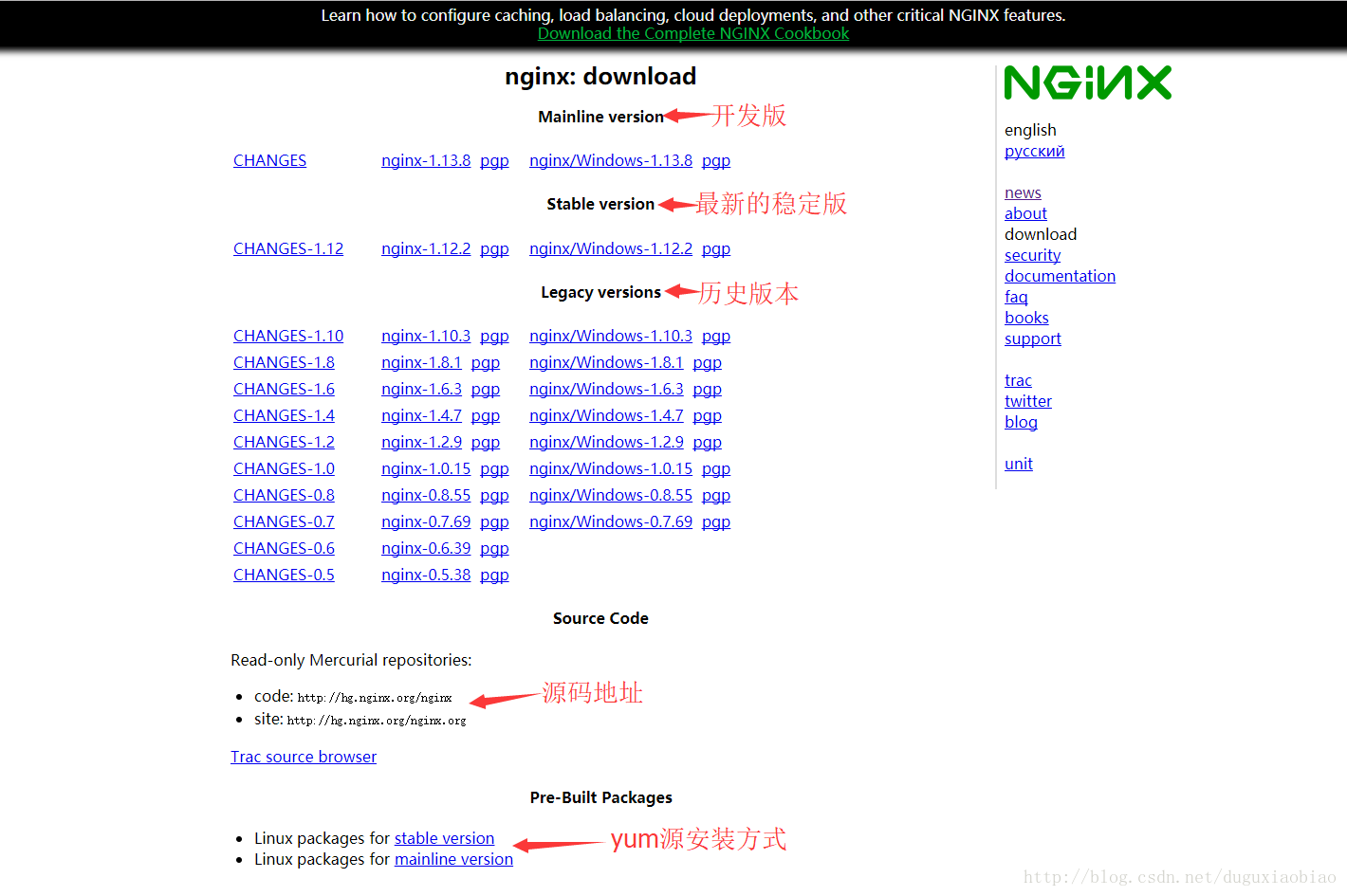The width and height of the screenshot is (1347, 896).
Task: Open CHANGES-1.0 link
Action: pyautogui.click(x=284, y=468)
